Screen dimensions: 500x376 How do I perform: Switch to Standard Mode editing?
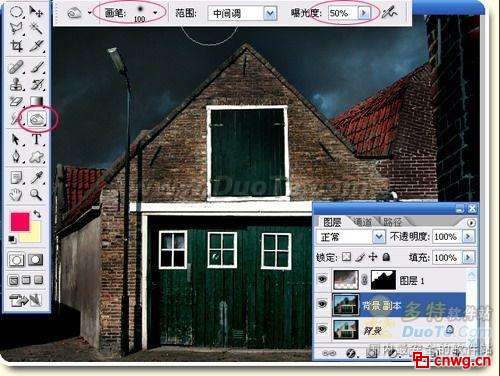click(16, 260)
